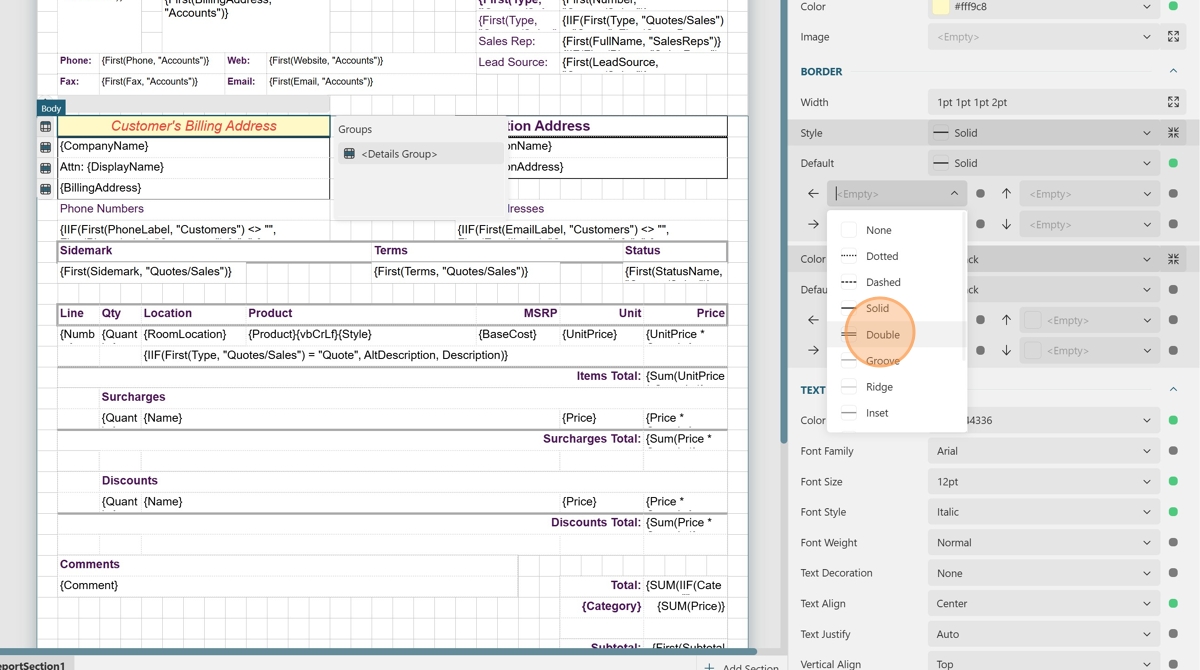
Task: Open the Font Size 12pt dropdown
Action: [1043, 481]
